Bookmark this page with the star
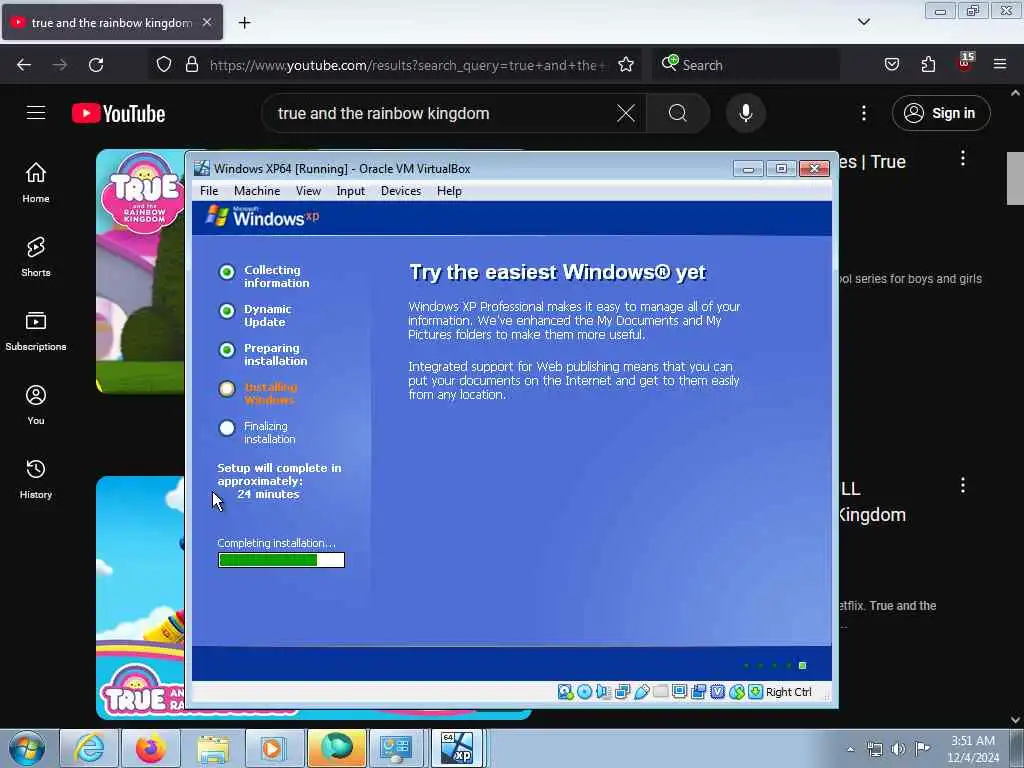Viewport: 1024px width, 768px height. [626, 65]
